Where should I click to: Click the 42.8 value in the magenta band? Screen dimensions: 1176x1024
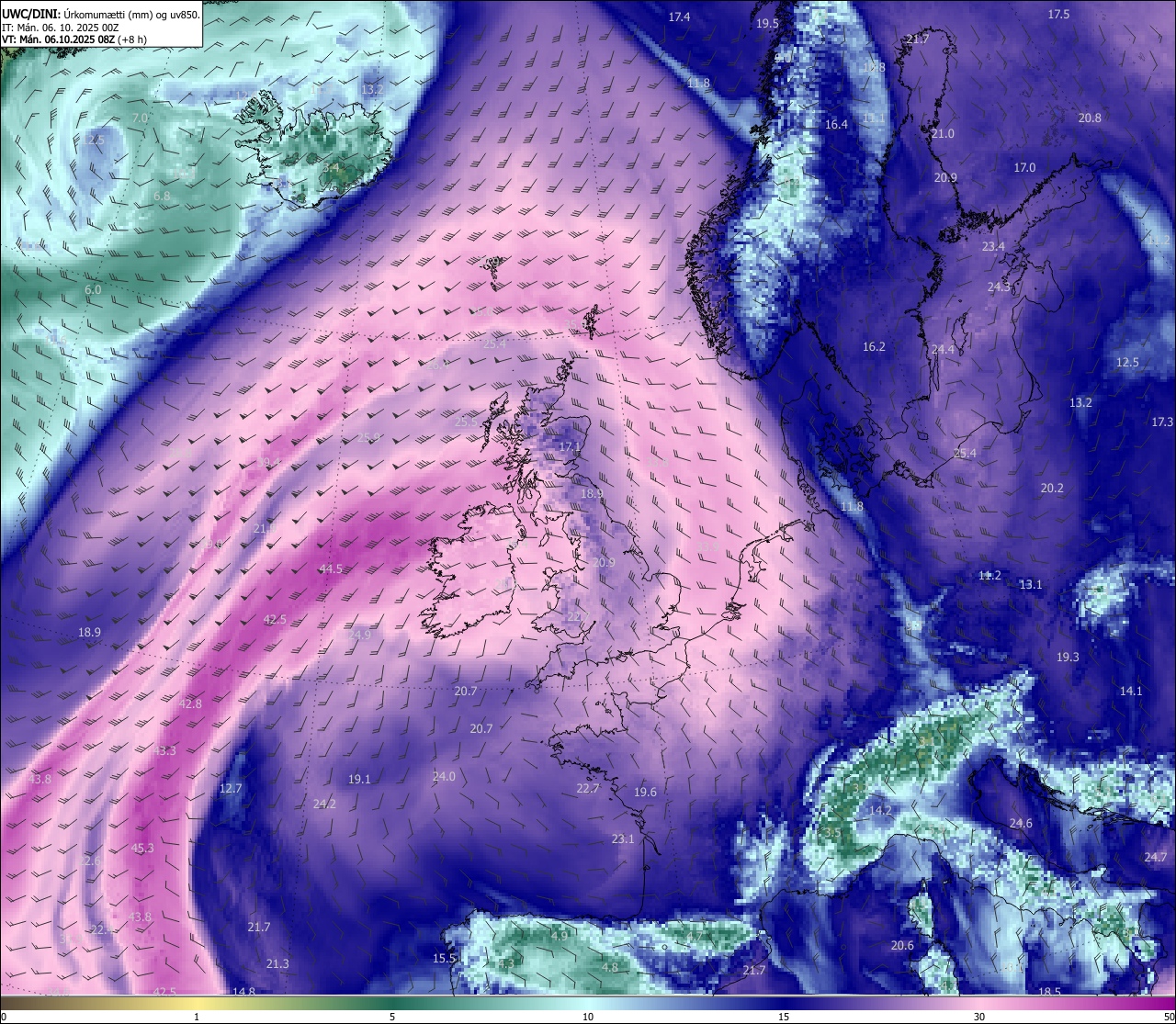[x=190, y=703]
